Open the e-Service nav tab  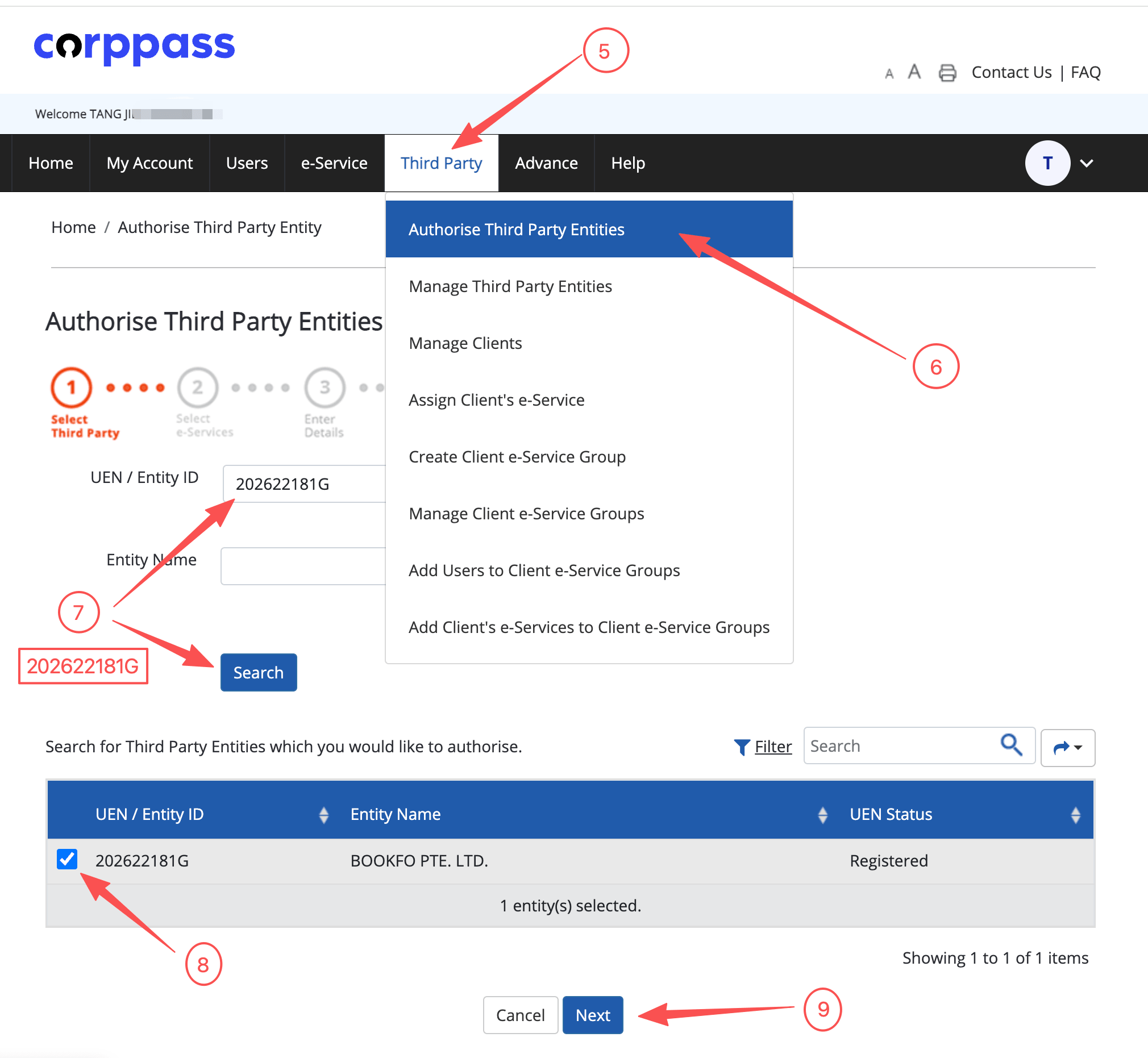[334, 163]
